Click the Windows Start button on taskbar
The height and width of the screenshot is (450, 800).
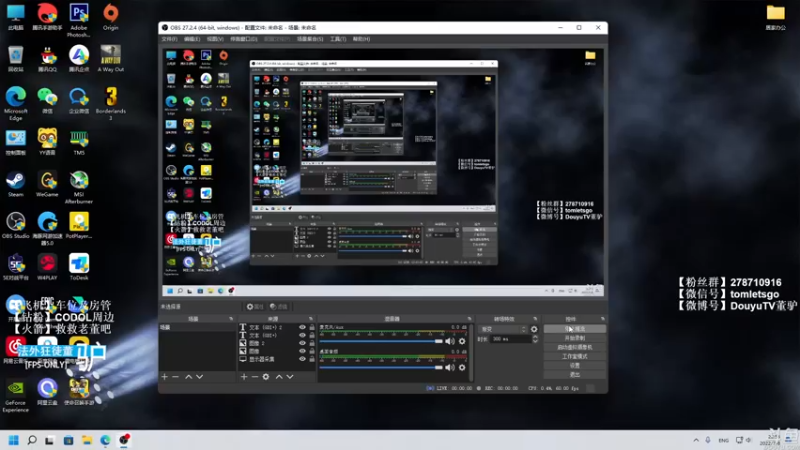(14, 440)
